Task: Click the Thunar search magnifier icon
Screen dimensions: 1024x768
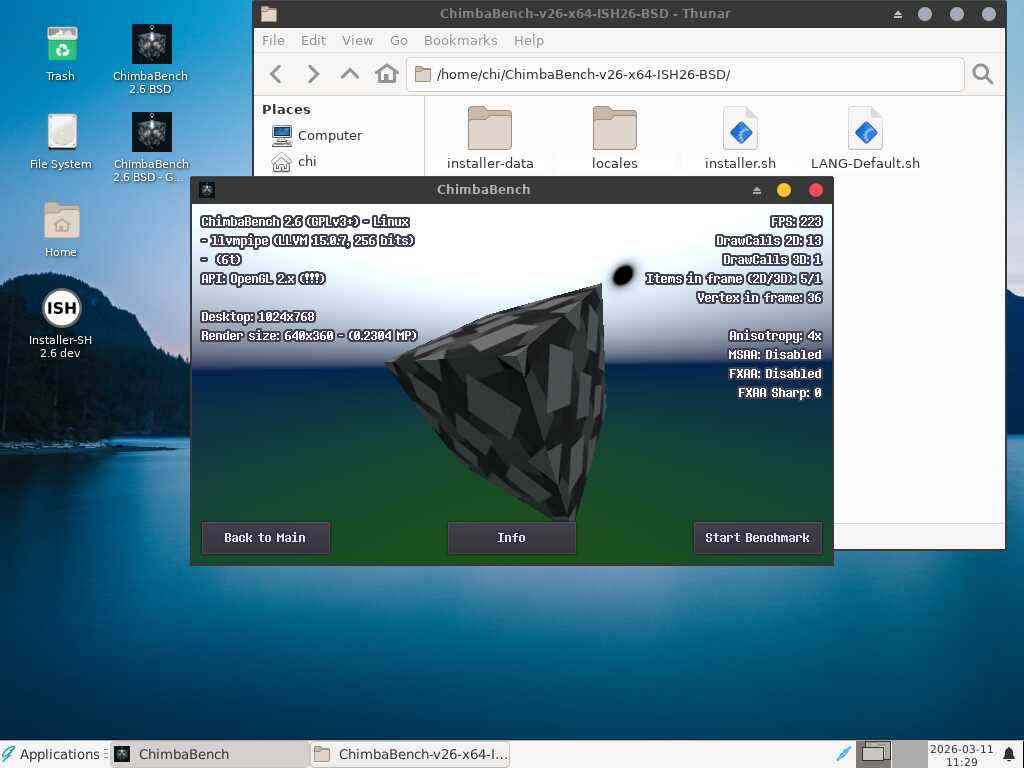Action: click(x=983, y=74)
